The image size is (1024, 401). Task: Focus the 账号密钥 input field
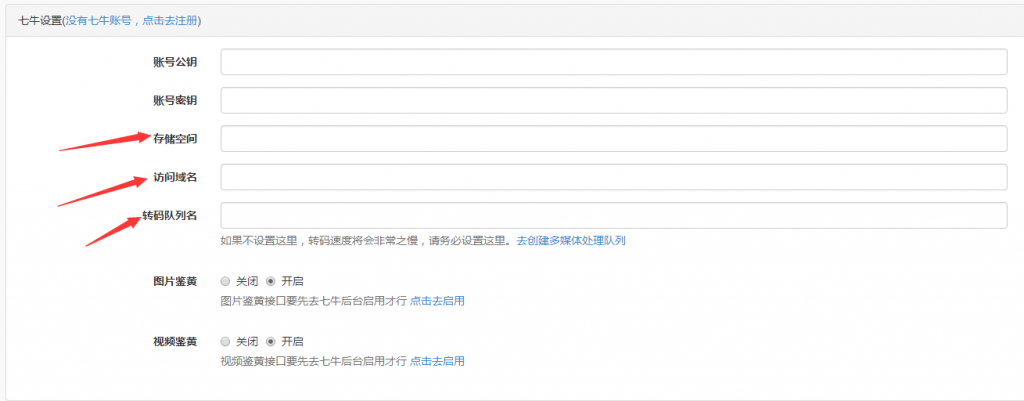614,101
